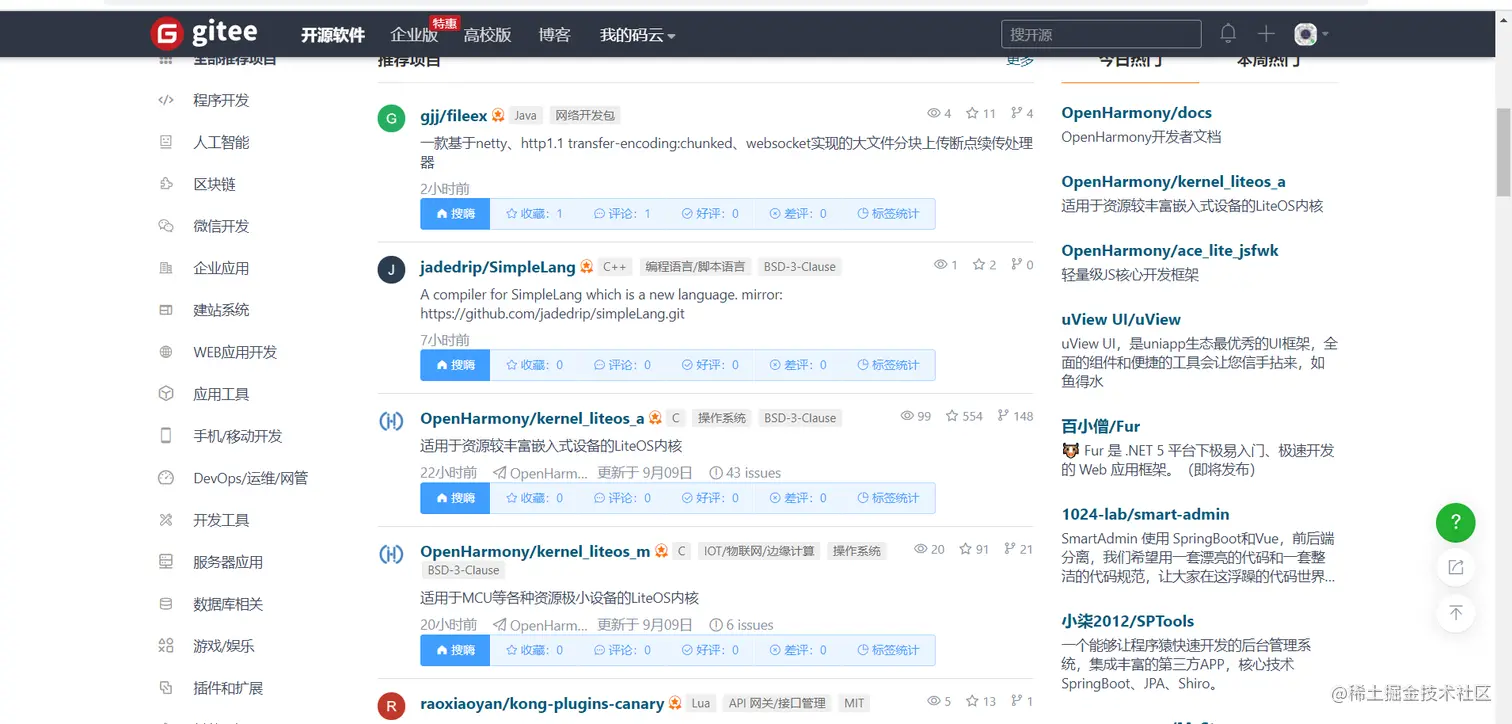Click the Java tag on gjj/fileex
The width and height of the screenshot is (1512, 724).
coord(526,116)
